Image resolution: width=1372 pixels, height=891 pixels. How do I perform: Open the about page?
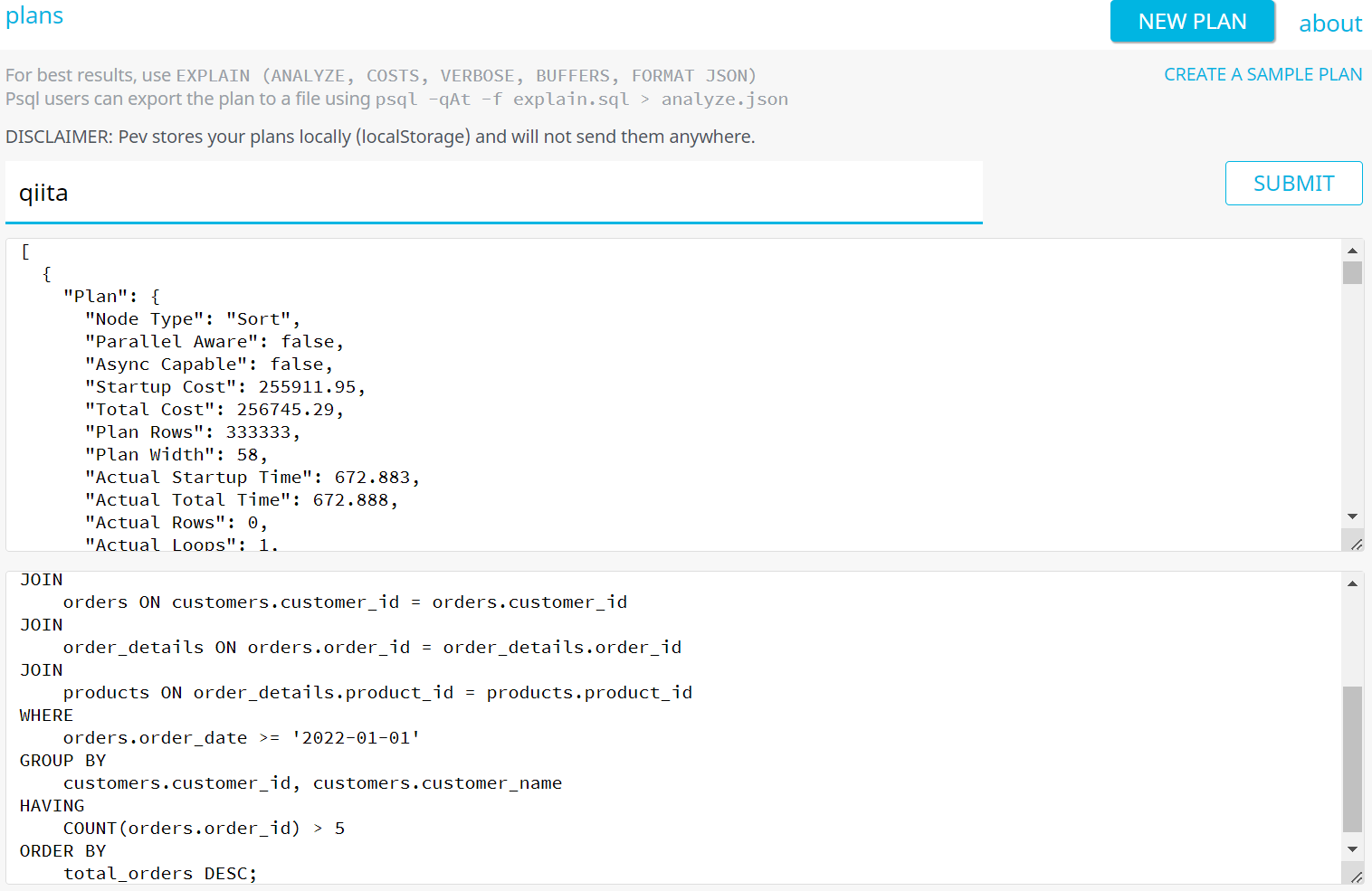coord(1329,24)
